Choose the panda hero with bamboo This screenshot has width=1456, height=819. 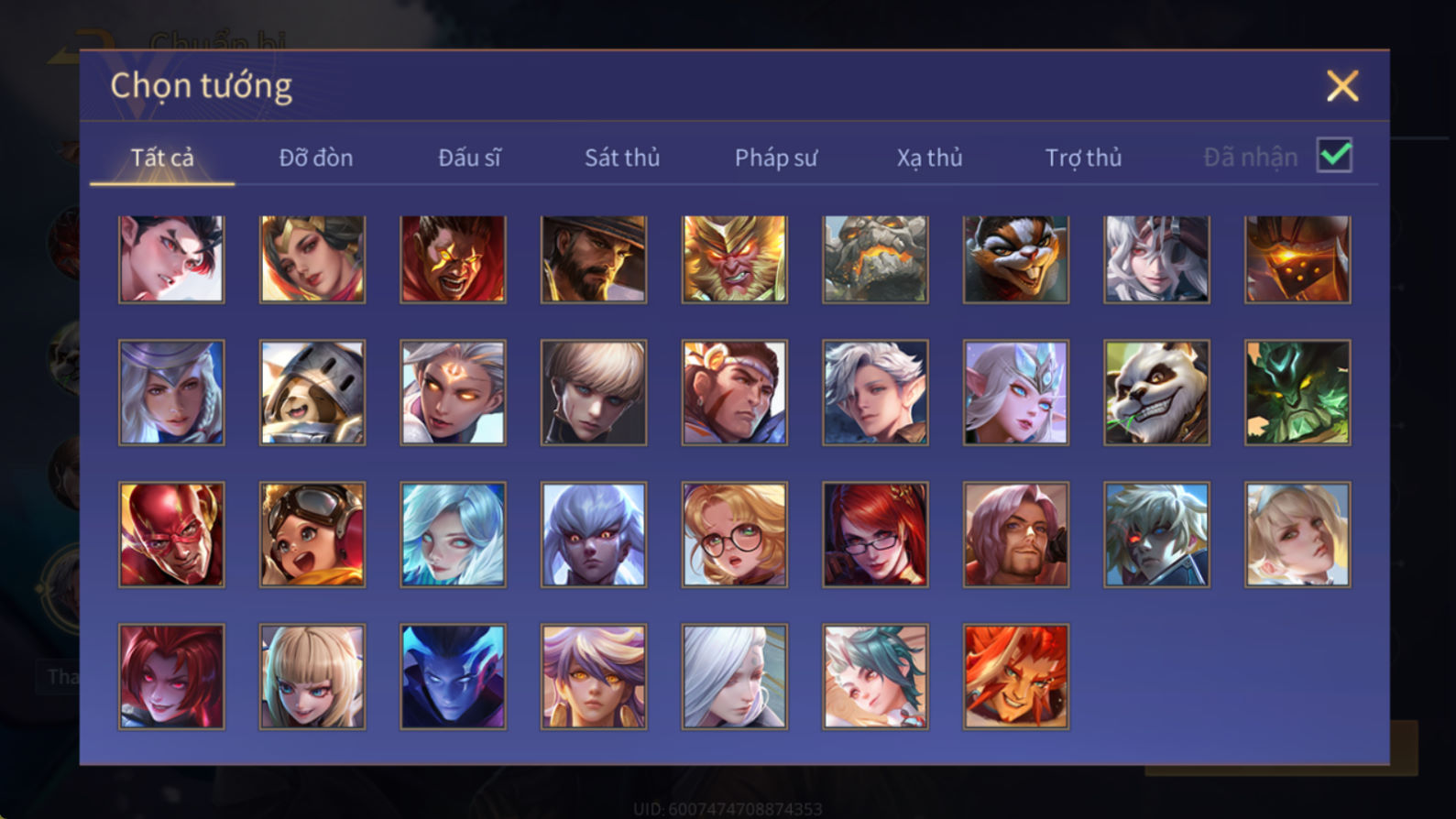coord(1156,393)
